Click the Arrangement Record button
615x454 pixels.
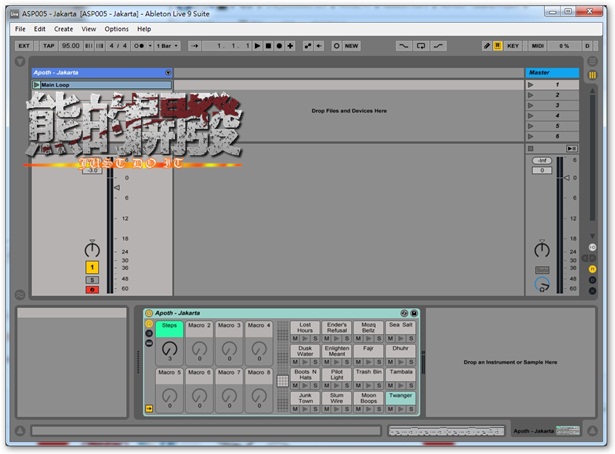point(279,46)
